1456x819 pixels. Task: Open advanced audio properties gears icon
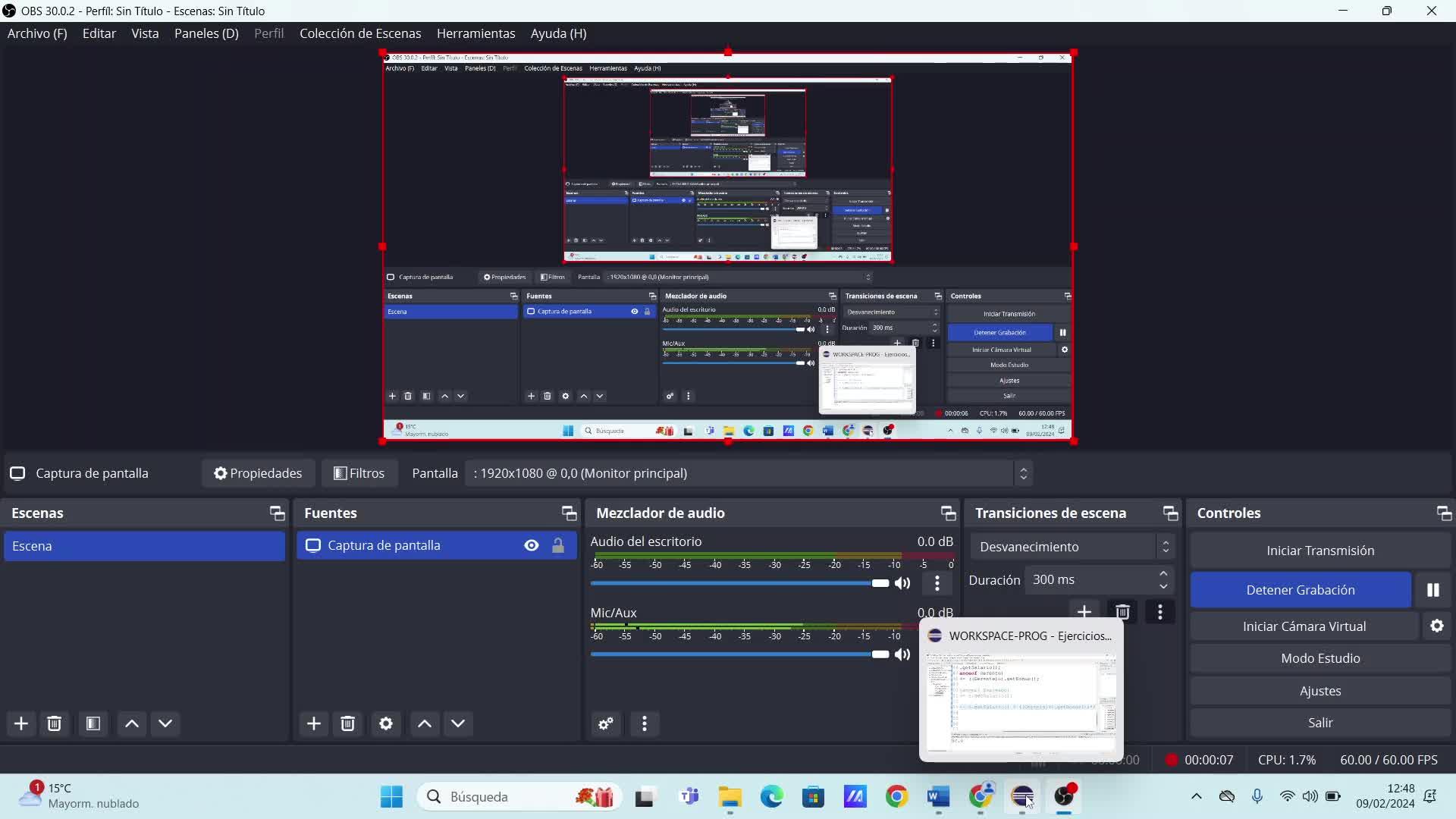[606, 723]
